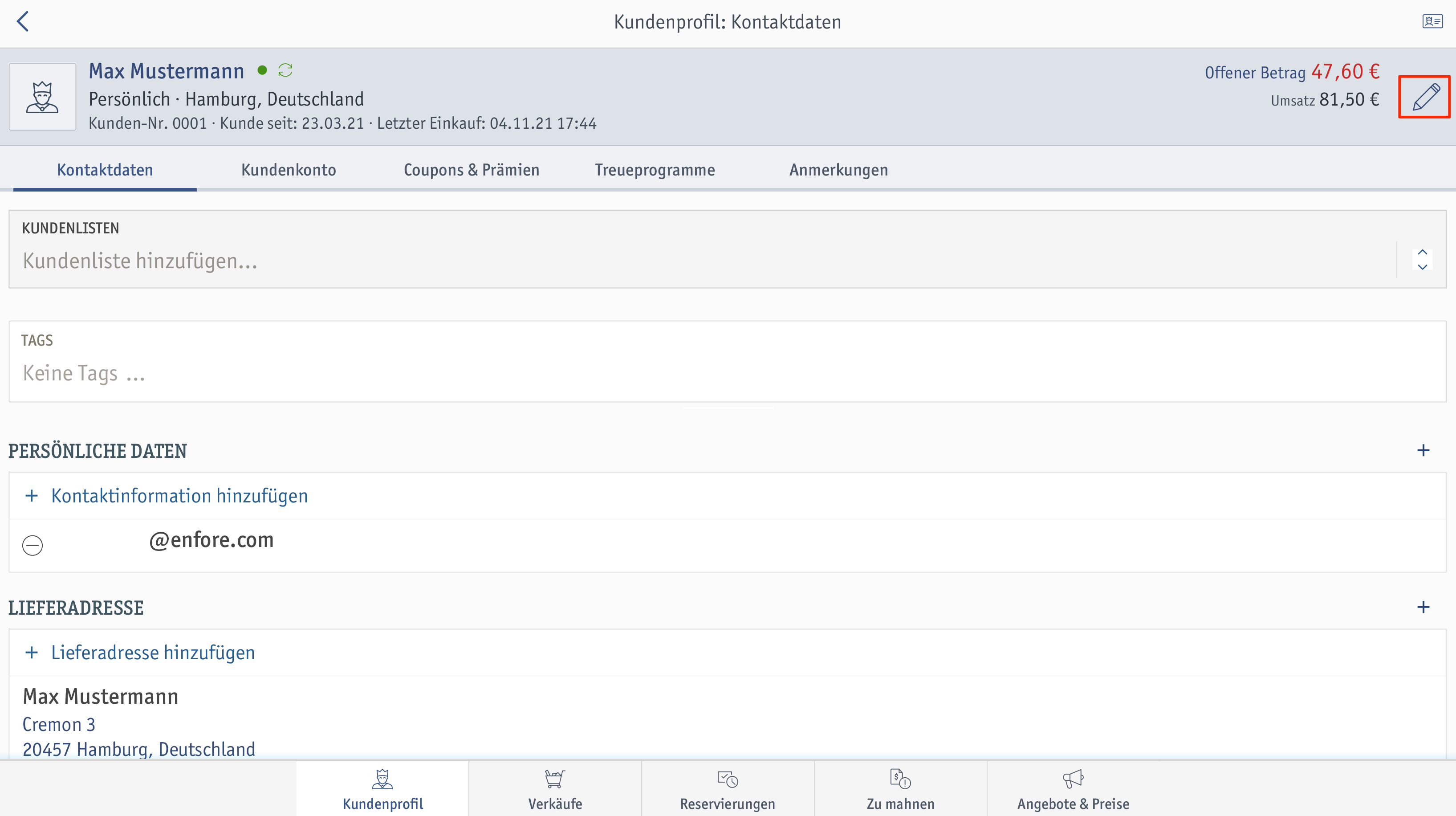
Task: Click 20457 Hamburg, Deutschland address line
Action: tap(138, 749)
